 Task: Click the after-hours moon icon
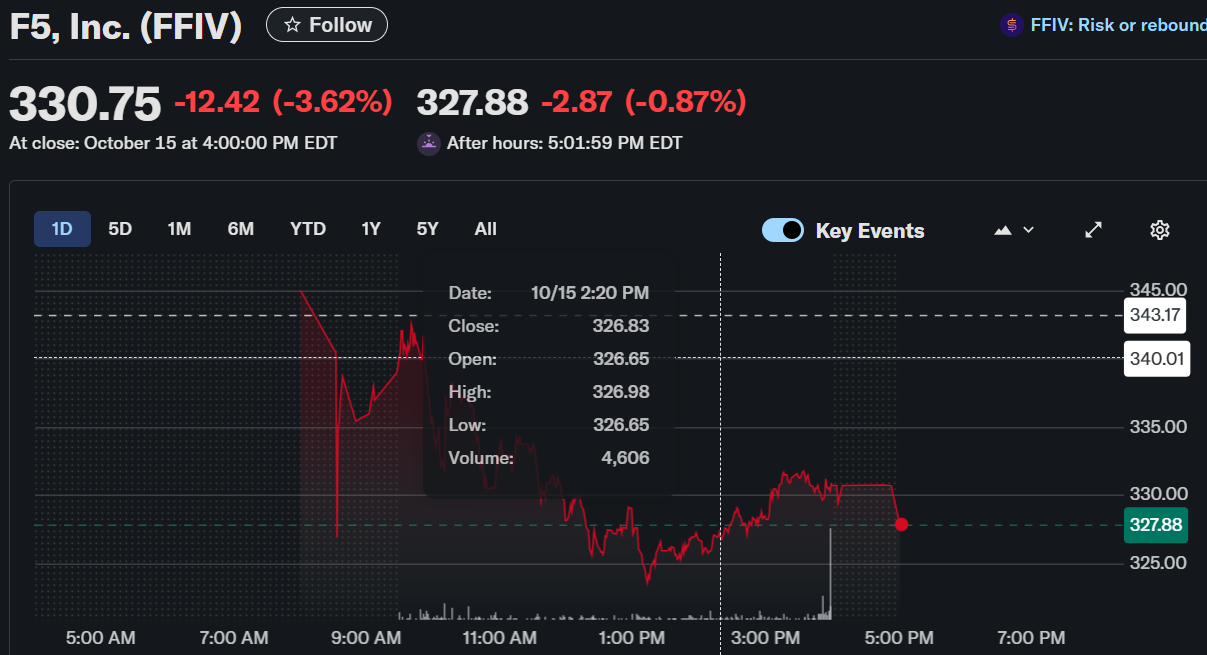(x=428, y=143)
